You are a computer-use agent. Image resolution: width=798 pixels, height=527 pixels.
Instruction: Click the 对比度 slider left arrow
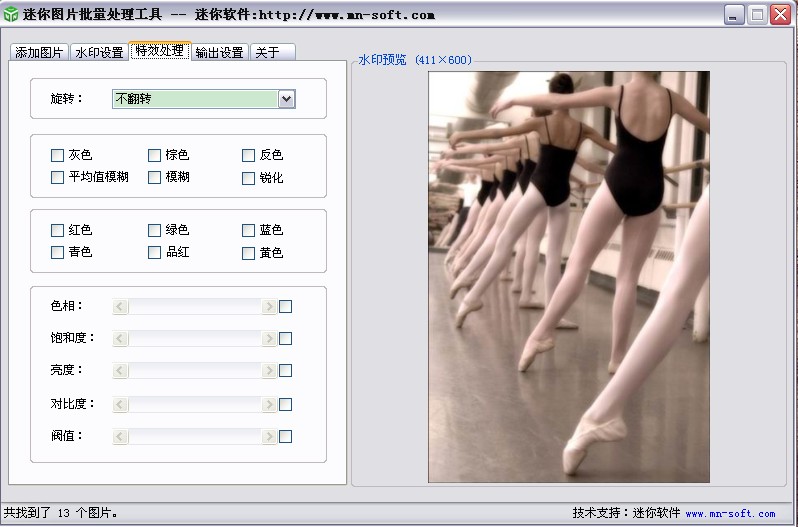click(x=120, y=404)
